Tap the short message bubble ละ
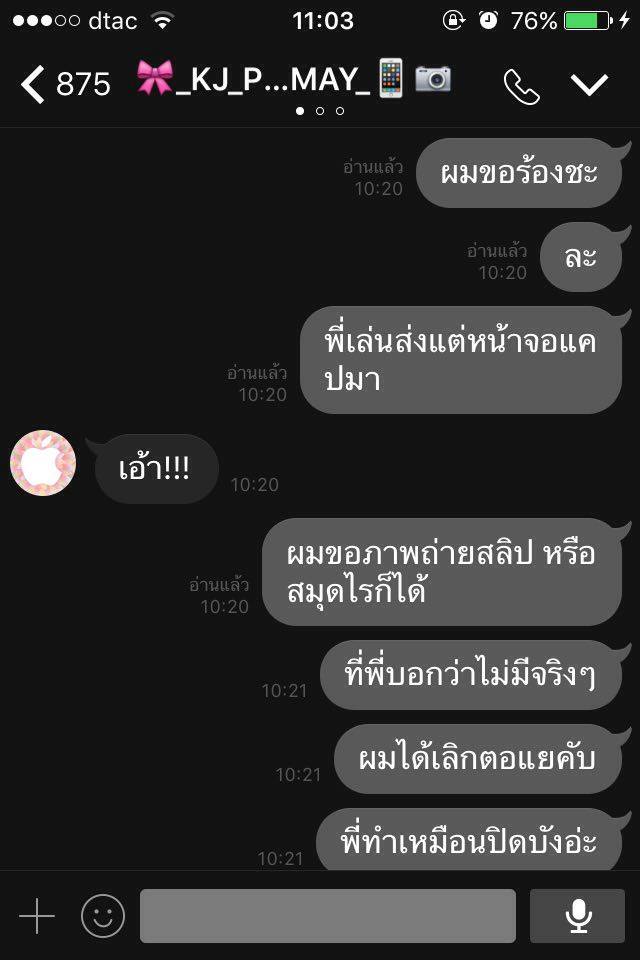Image resolution: width=640 pixels, height=960 pixels. pyautogui.click(x=581, y=257)
